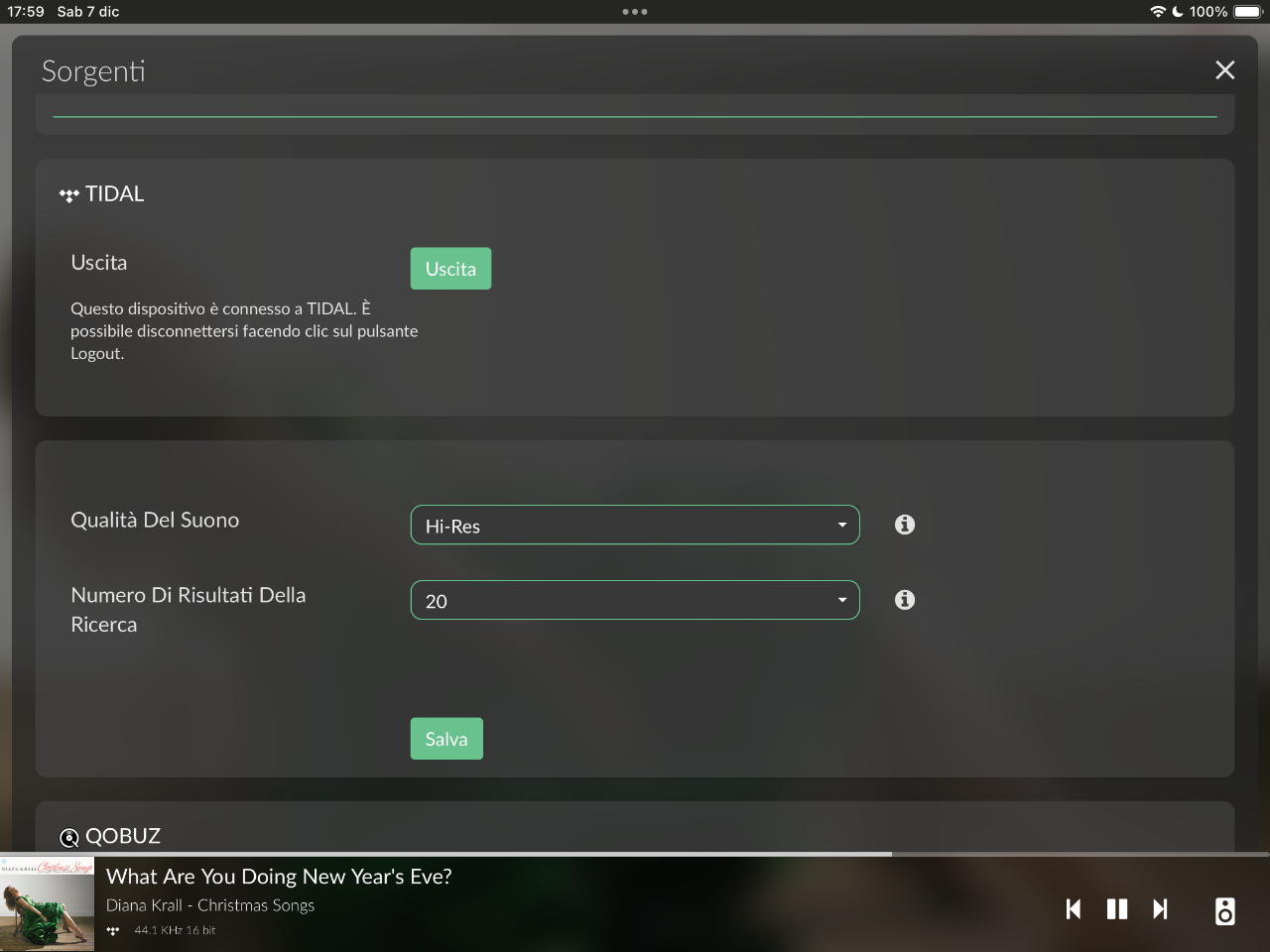
Task: Click the Salva button
Action: point(446,739)
